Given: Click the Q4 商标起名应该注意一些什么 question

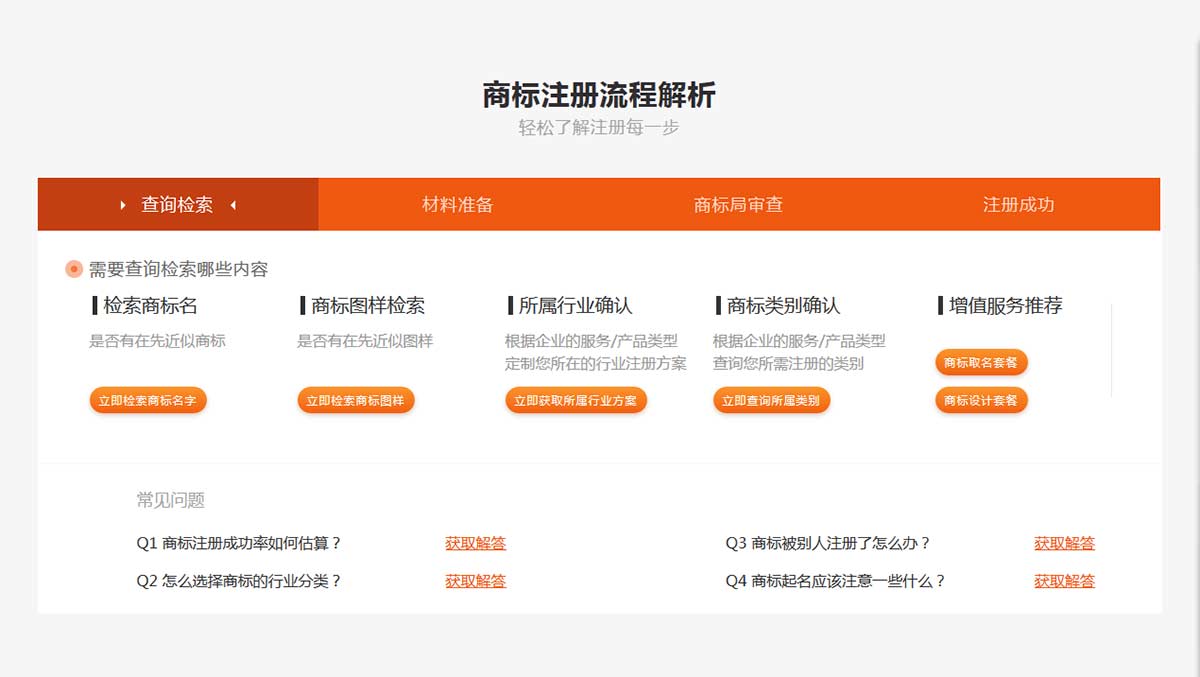Looking at the screenshot, I should pyautogui.click(x=835, y=581).
